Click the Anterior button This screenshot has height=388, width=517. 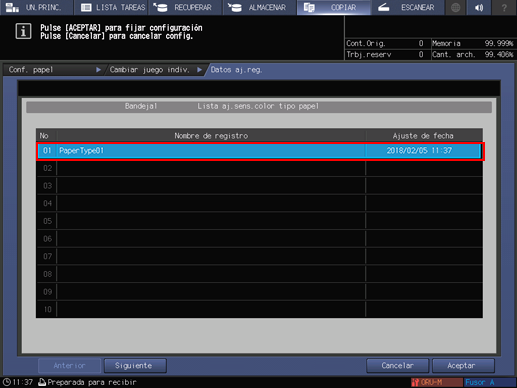(69, 366)
